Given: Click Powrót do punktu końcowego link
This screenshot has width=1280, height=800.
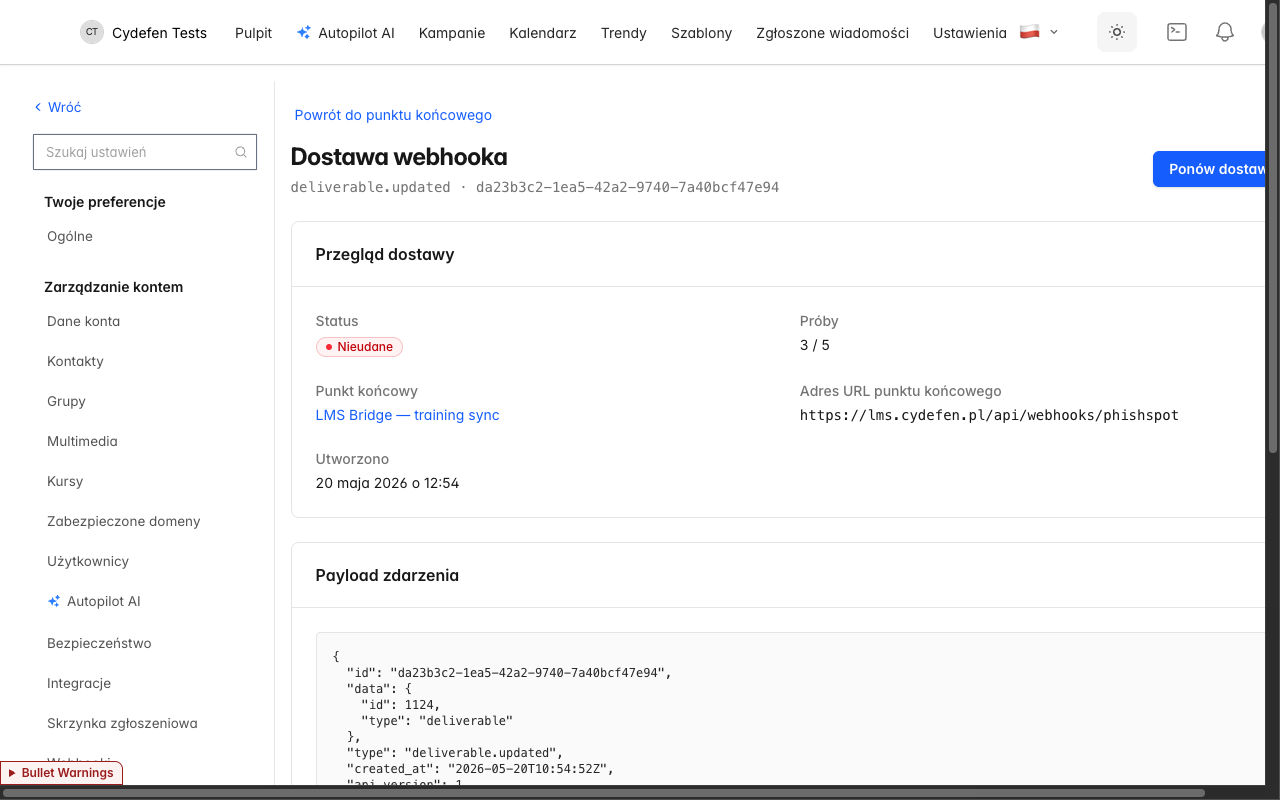Looking at the screenshot, I should (x=393, y=115).
